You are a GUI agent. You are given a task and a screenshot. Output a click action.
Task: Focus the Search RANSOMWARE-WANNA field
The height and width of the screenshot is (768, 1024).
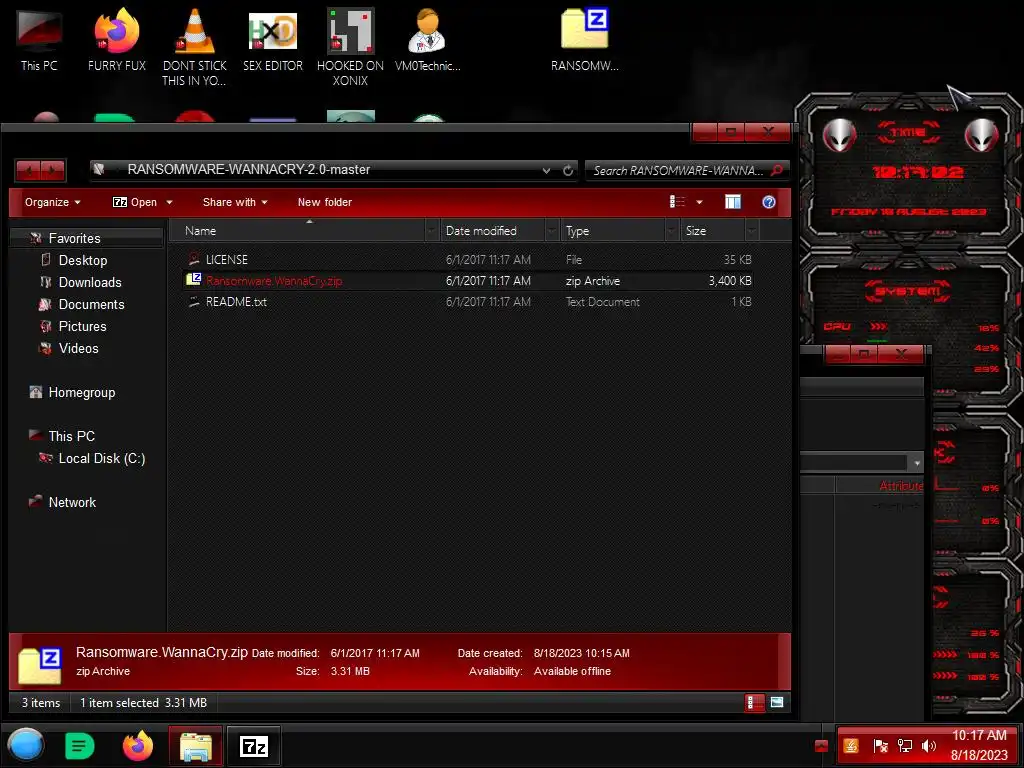click(x=678, y=170)
